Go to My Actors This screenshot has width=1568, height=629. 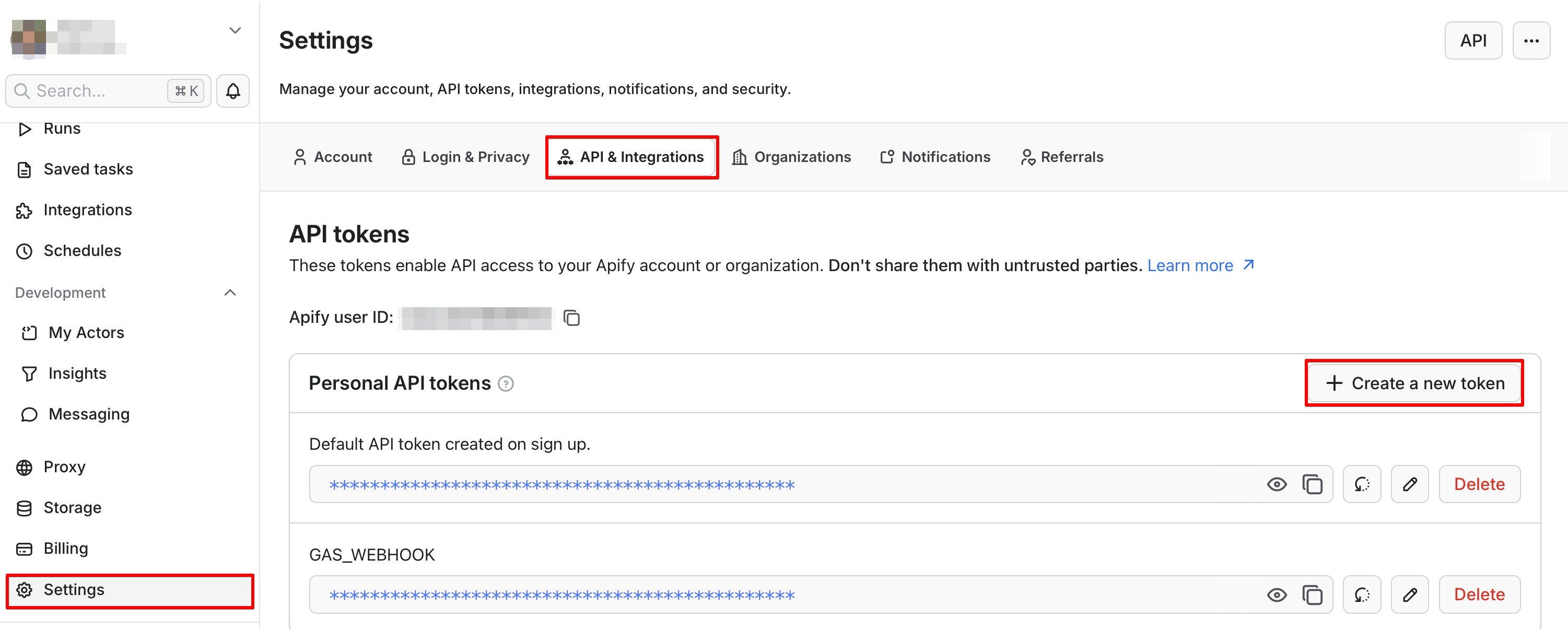[x=86, y=333]
